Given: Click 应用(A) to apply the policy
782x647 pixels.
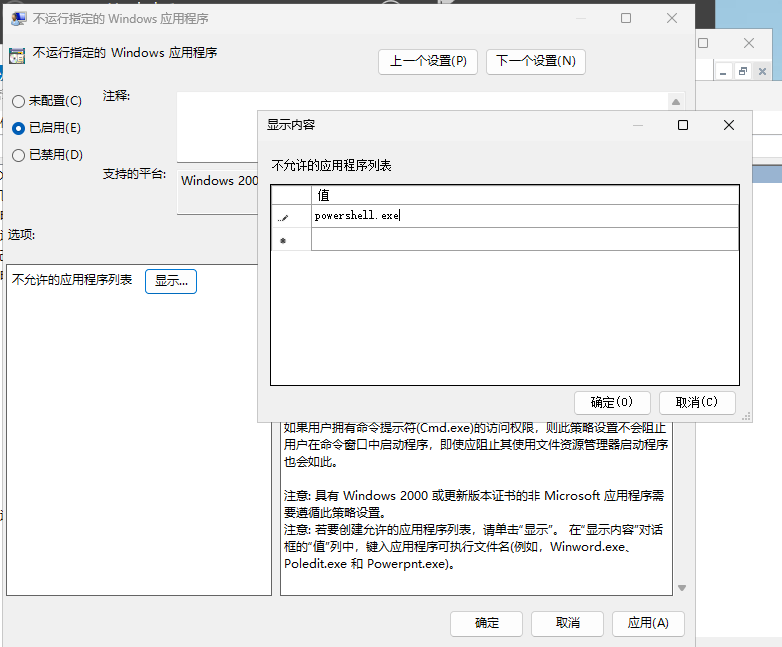Looking at the screenshot, I should point(648,623).
